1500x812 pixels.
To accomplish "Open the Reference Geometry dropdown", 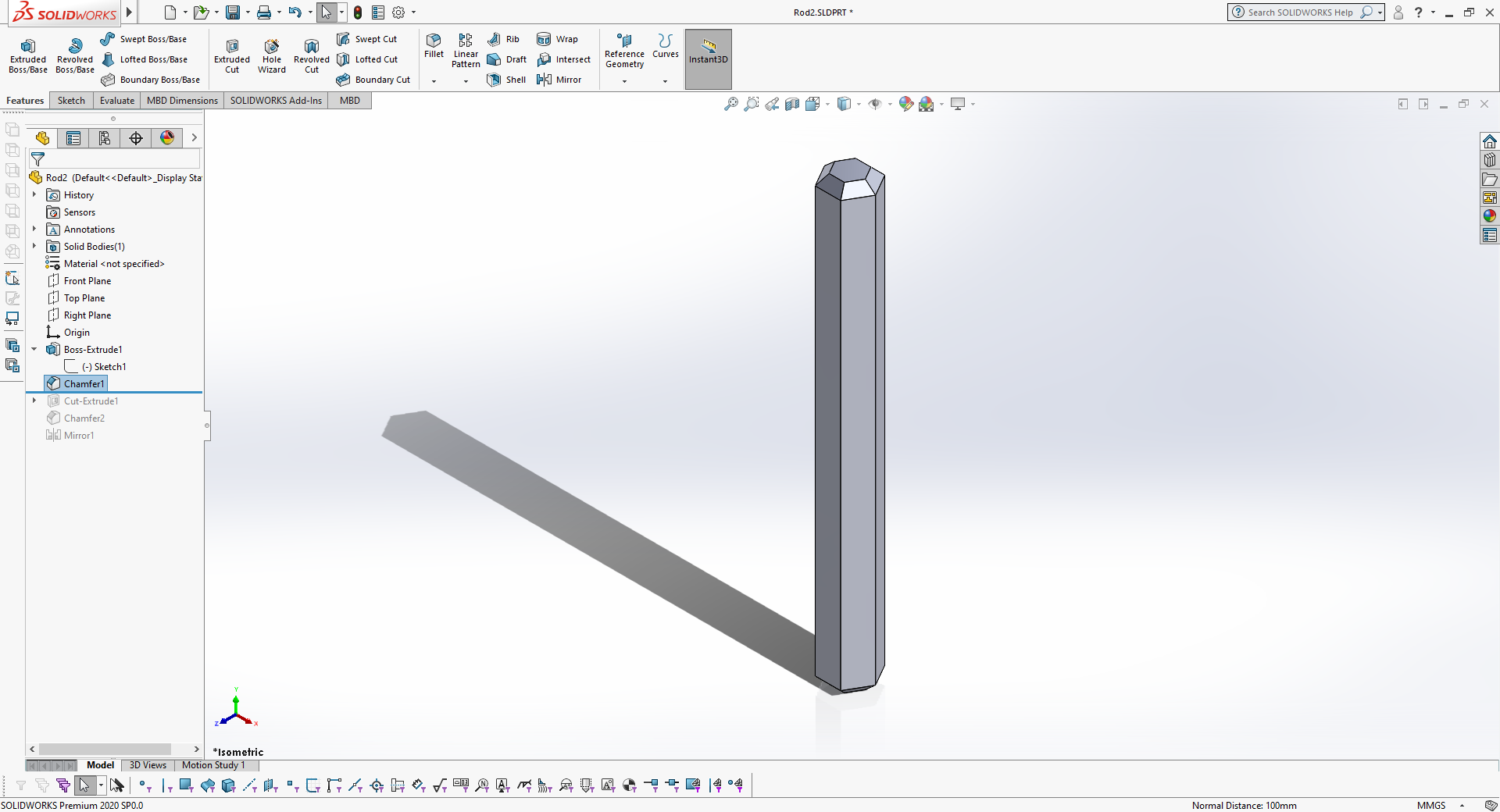I will (x=624, y=81).
